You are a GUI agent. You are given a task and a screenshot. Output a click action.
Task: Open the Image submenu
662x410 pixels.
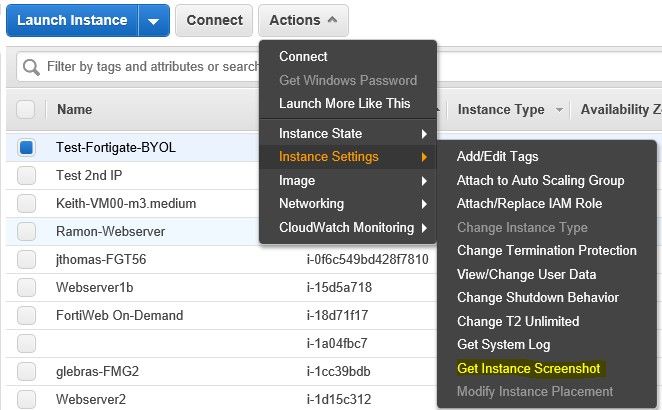pos(348,180)
